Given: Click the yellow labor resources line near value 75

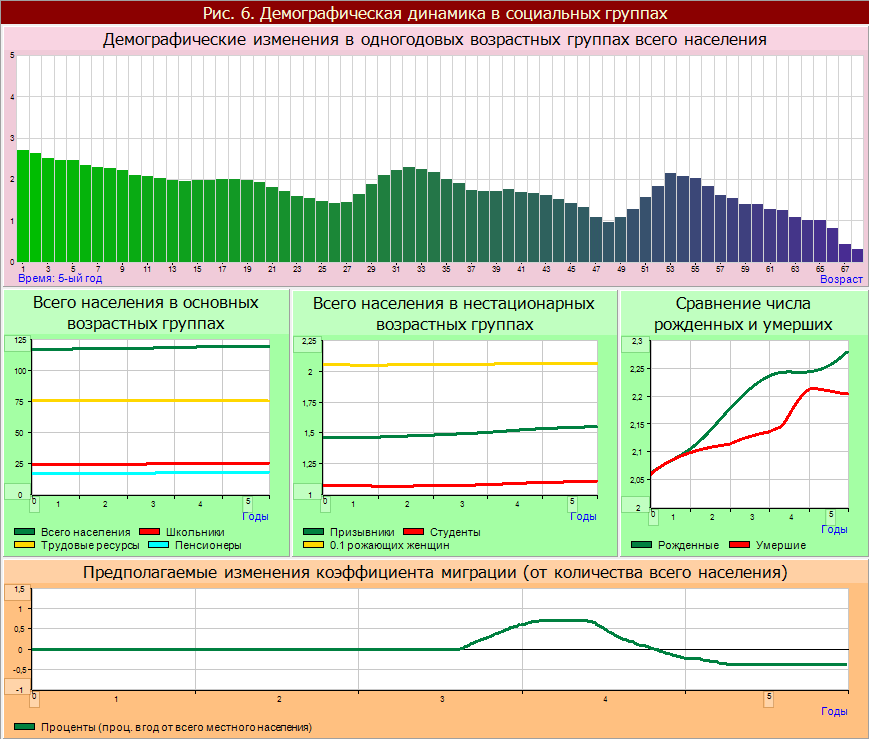Looking at the screenshot, I should coord(151,400).
